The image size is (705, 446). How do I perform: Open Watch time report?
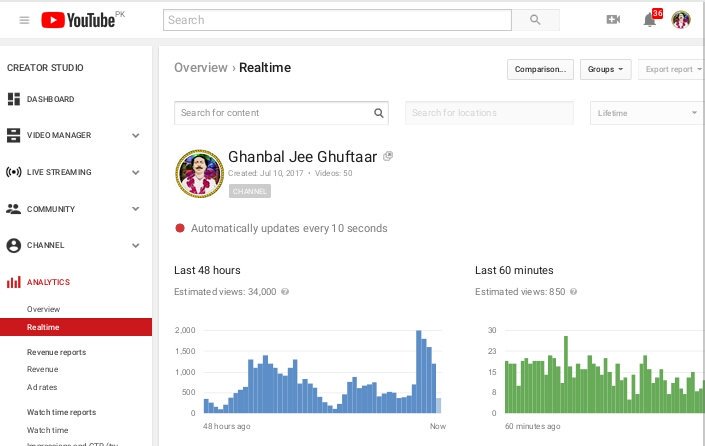point(47,430)
